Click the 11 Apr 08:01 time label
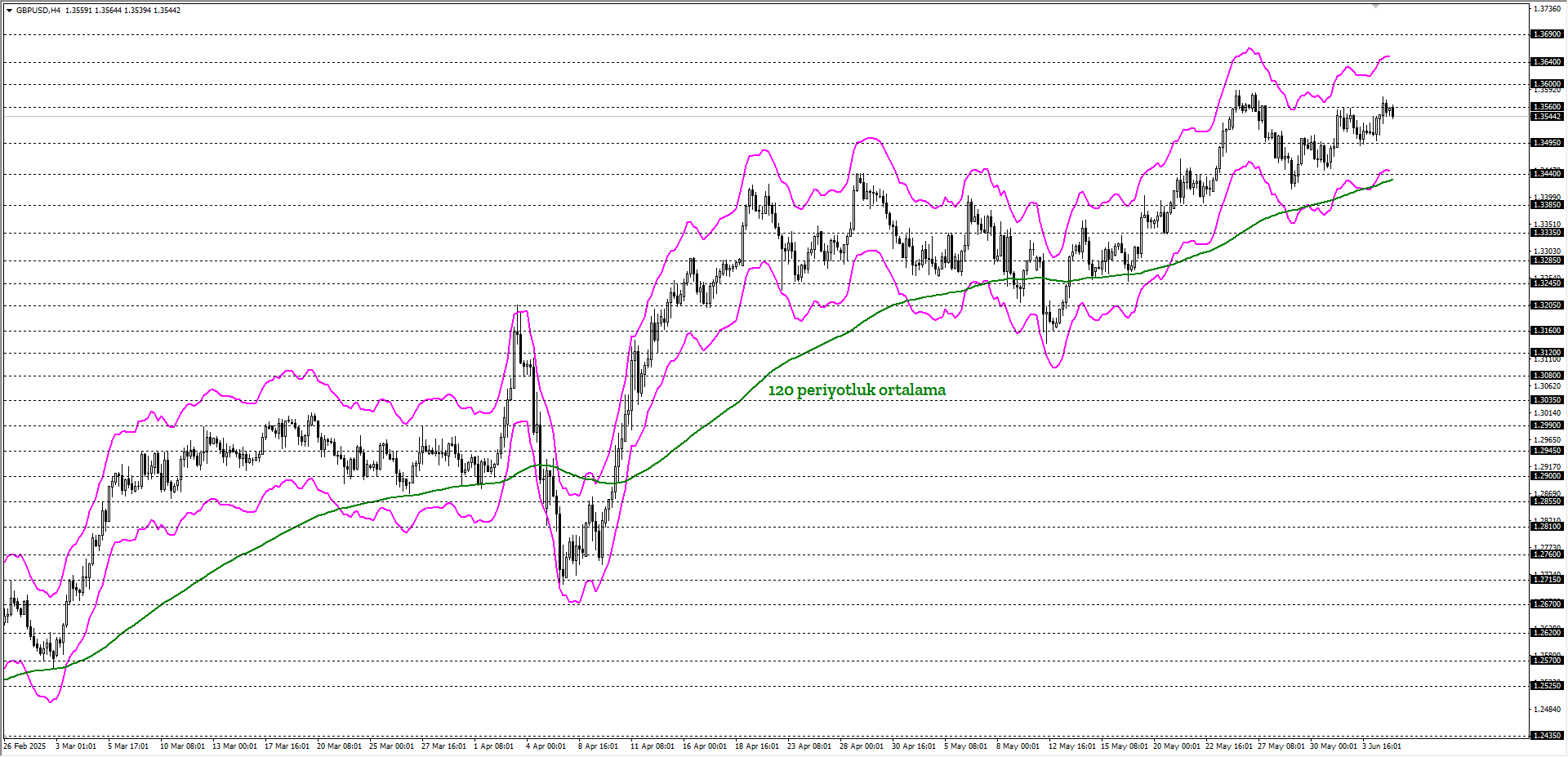The width and height of the screenshot is (1568, 757). (x=653, y=746)
